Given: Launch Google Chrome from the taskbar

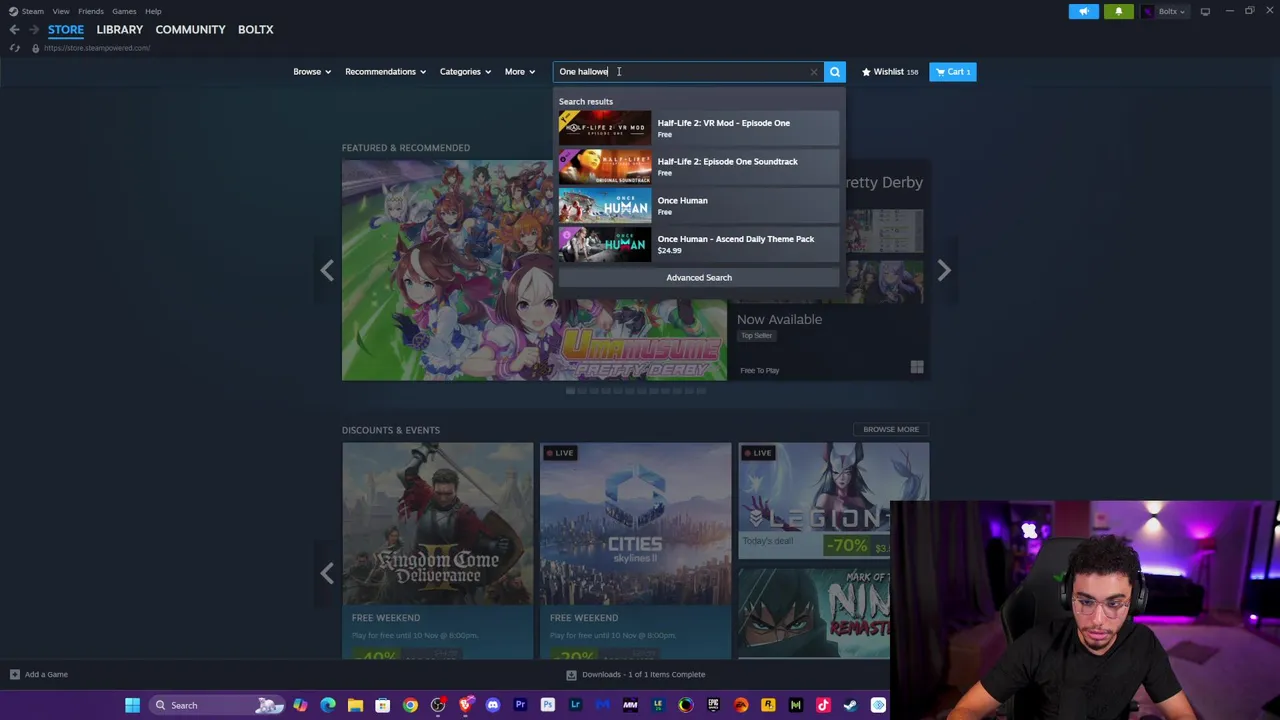Looking at the screenshot, I should click(x=410, y=705).
